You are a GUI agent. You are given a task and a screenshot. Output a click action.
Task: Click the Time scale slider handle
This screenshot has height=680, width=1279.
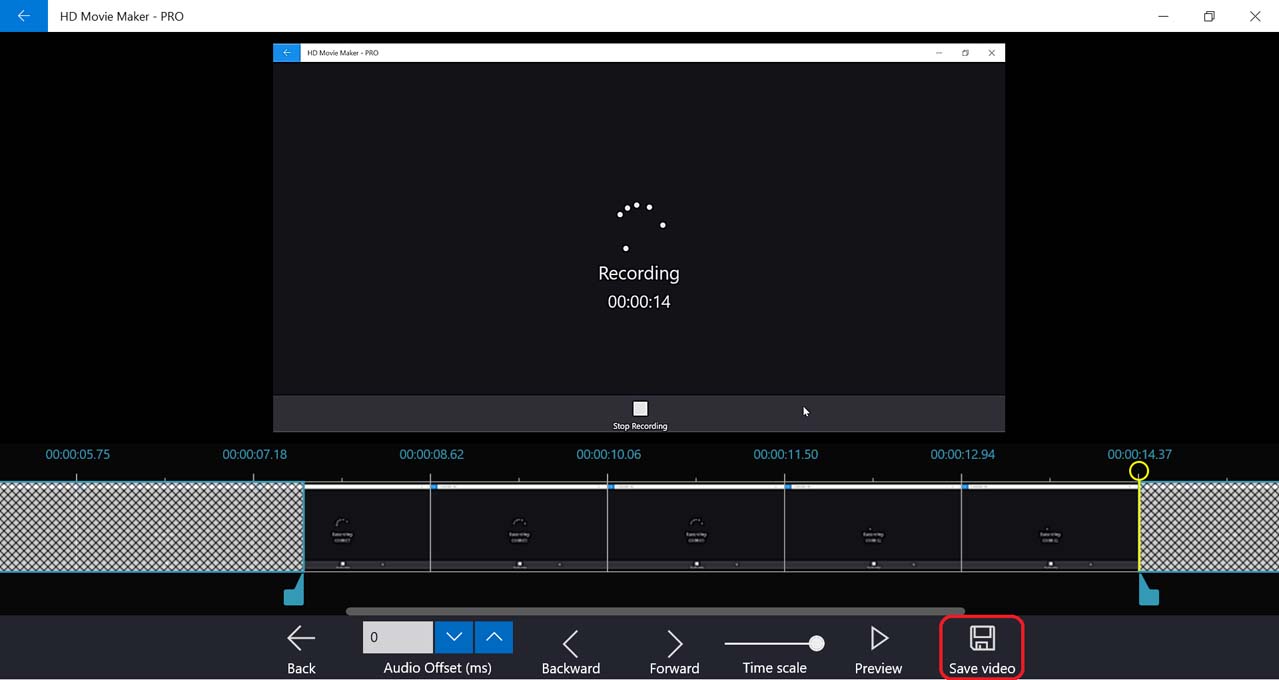point(817,643)
